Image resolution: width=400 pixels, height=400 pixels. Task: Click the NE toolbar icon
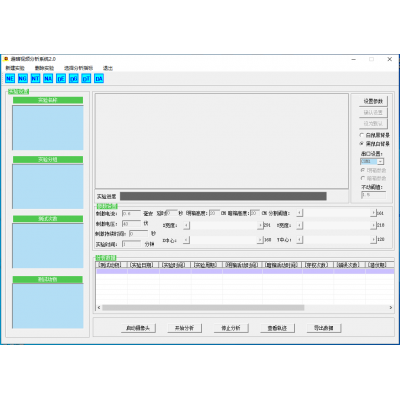(10, 79)
